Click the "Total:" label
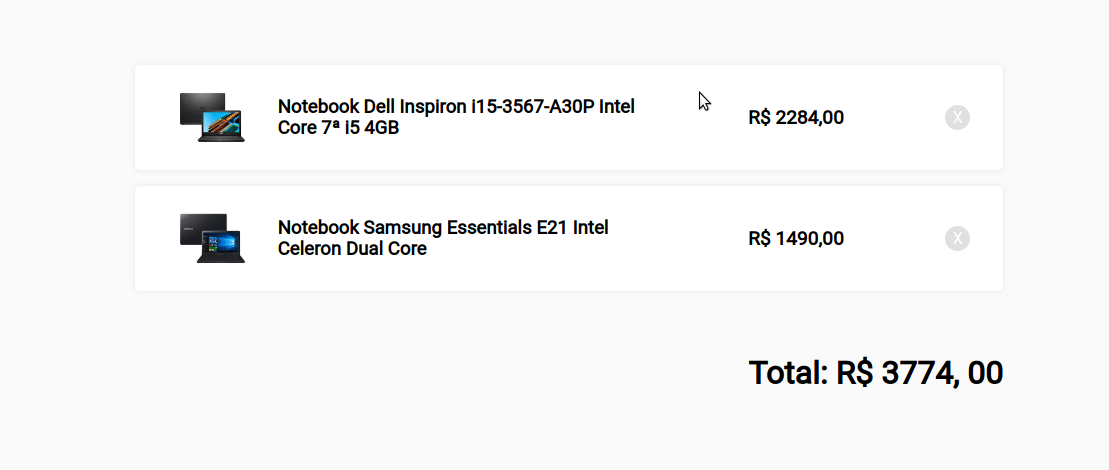 point(788,373)
